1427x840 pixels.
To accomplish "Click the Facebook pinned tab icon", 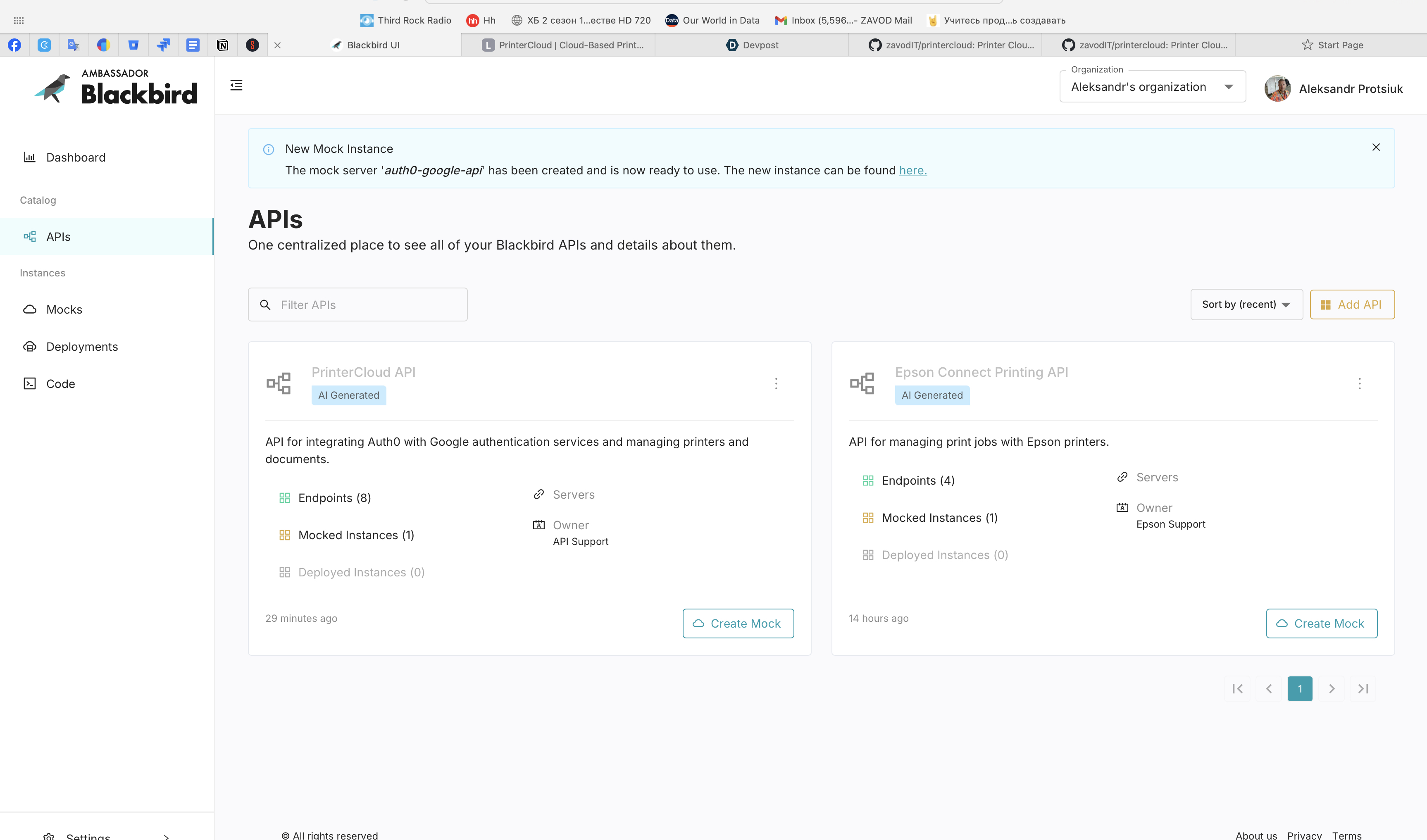I will 15,45.
